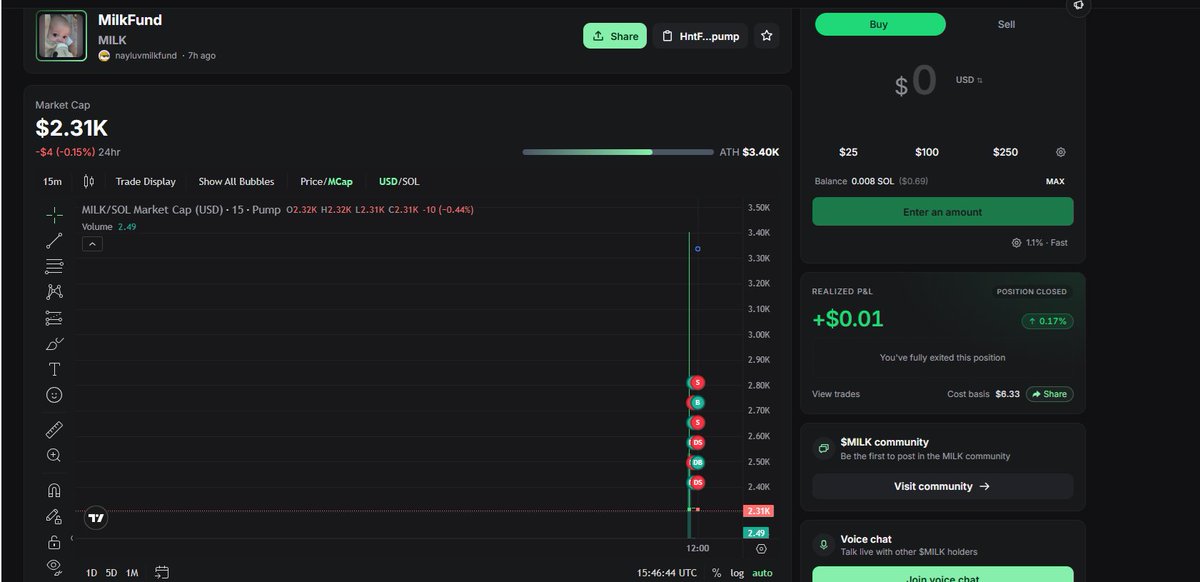Toggle Trade Display on chart
The height and width of the screenshot is (582, 1200).
pos(145,181)
